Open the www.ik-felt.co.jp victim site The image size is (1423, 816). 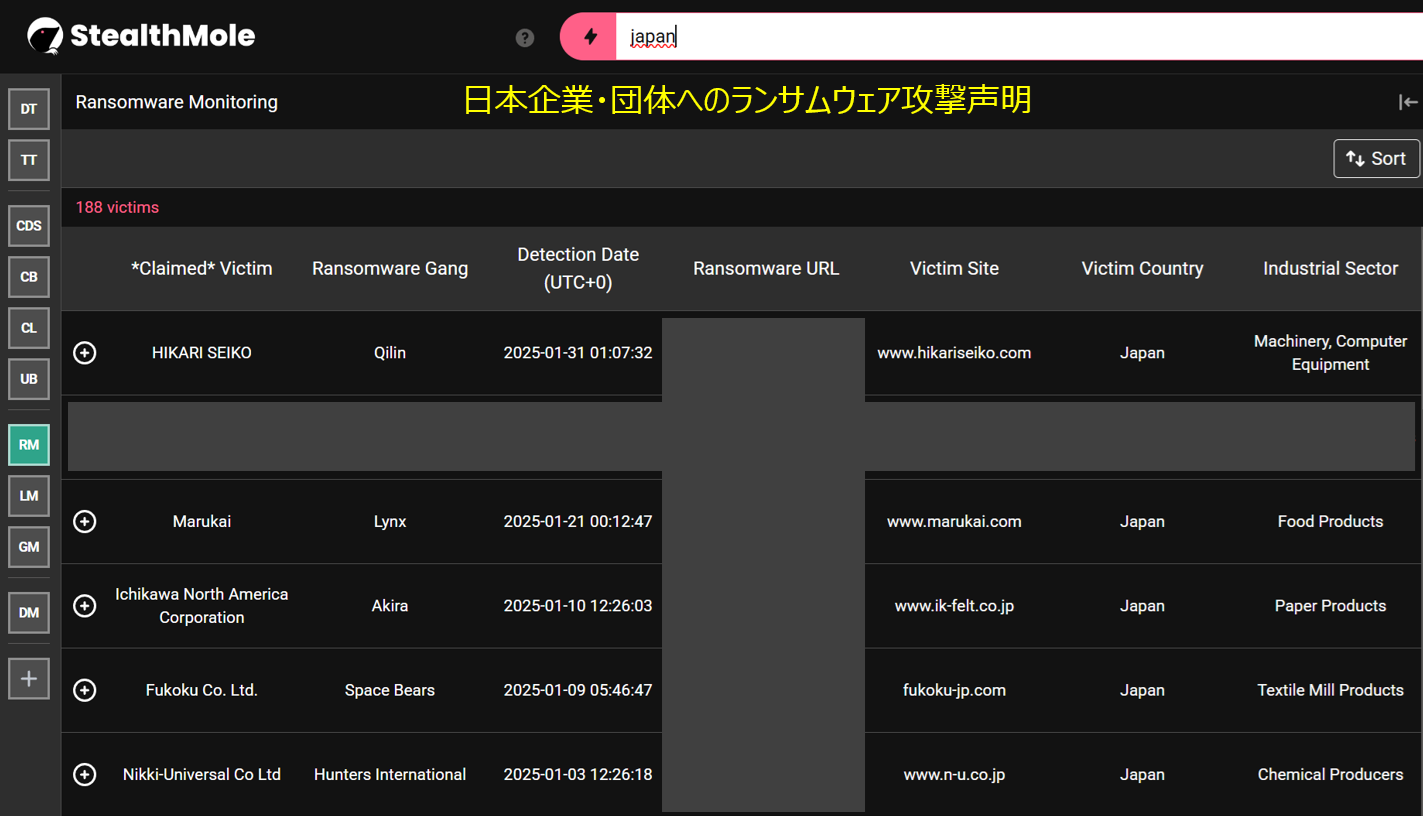[954, 606]
